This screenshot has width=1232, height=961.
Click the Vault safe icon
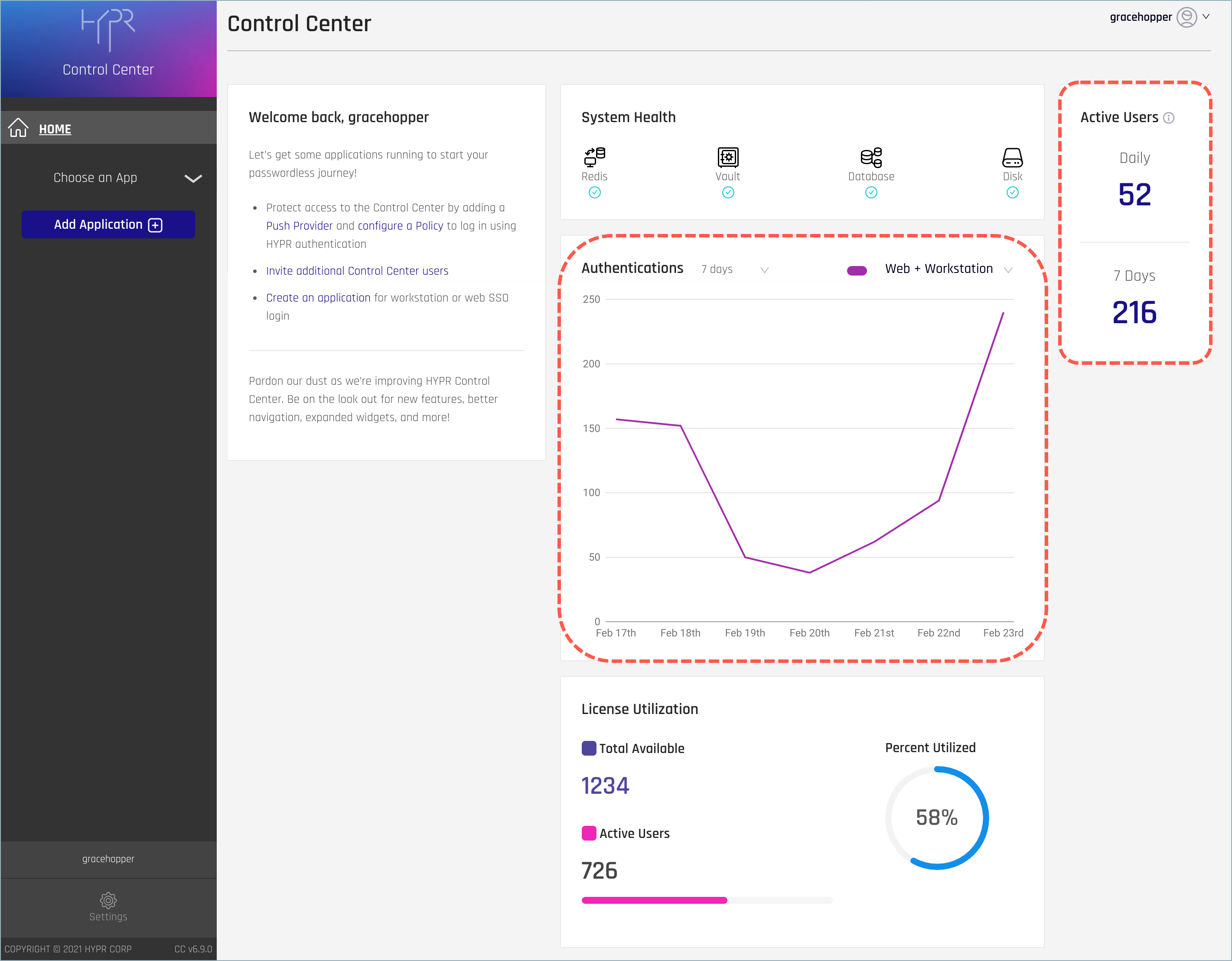click(728, 157)
